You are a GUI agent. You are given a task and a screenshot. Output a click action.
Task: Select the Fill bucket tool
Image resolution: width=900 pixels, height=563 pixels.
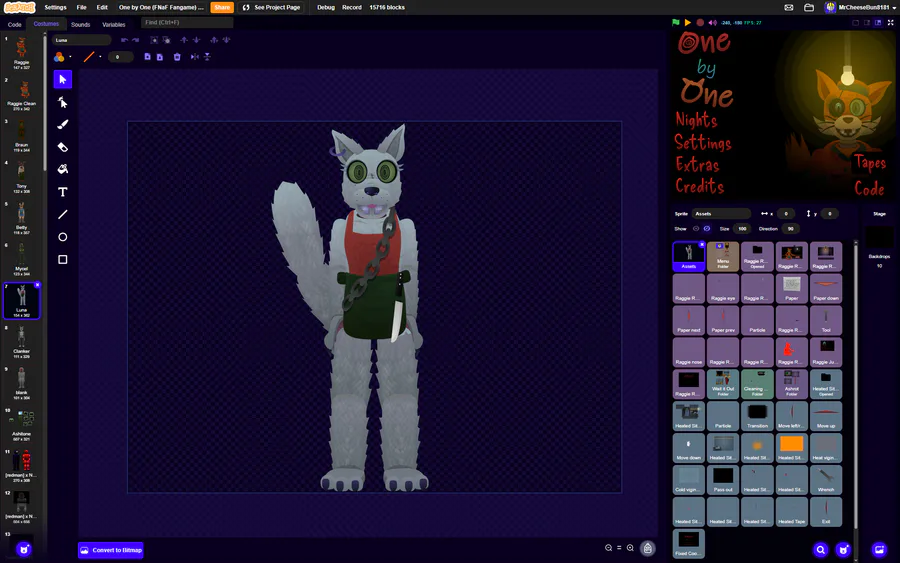click(63, 169)
